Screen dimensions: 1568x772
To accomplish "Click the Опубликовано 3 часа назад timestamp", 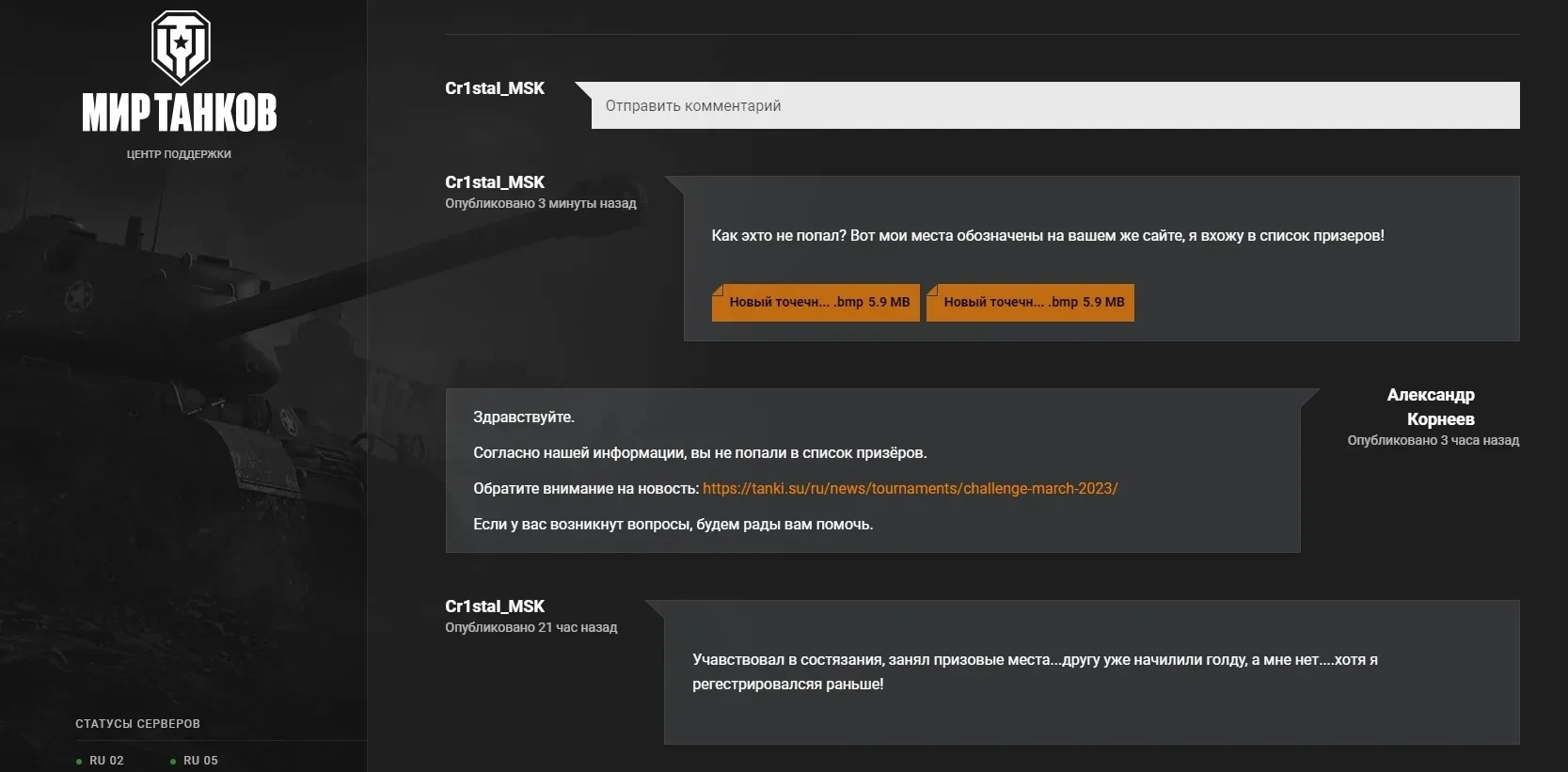I will pyautogui.click(x=1433, y=441).
